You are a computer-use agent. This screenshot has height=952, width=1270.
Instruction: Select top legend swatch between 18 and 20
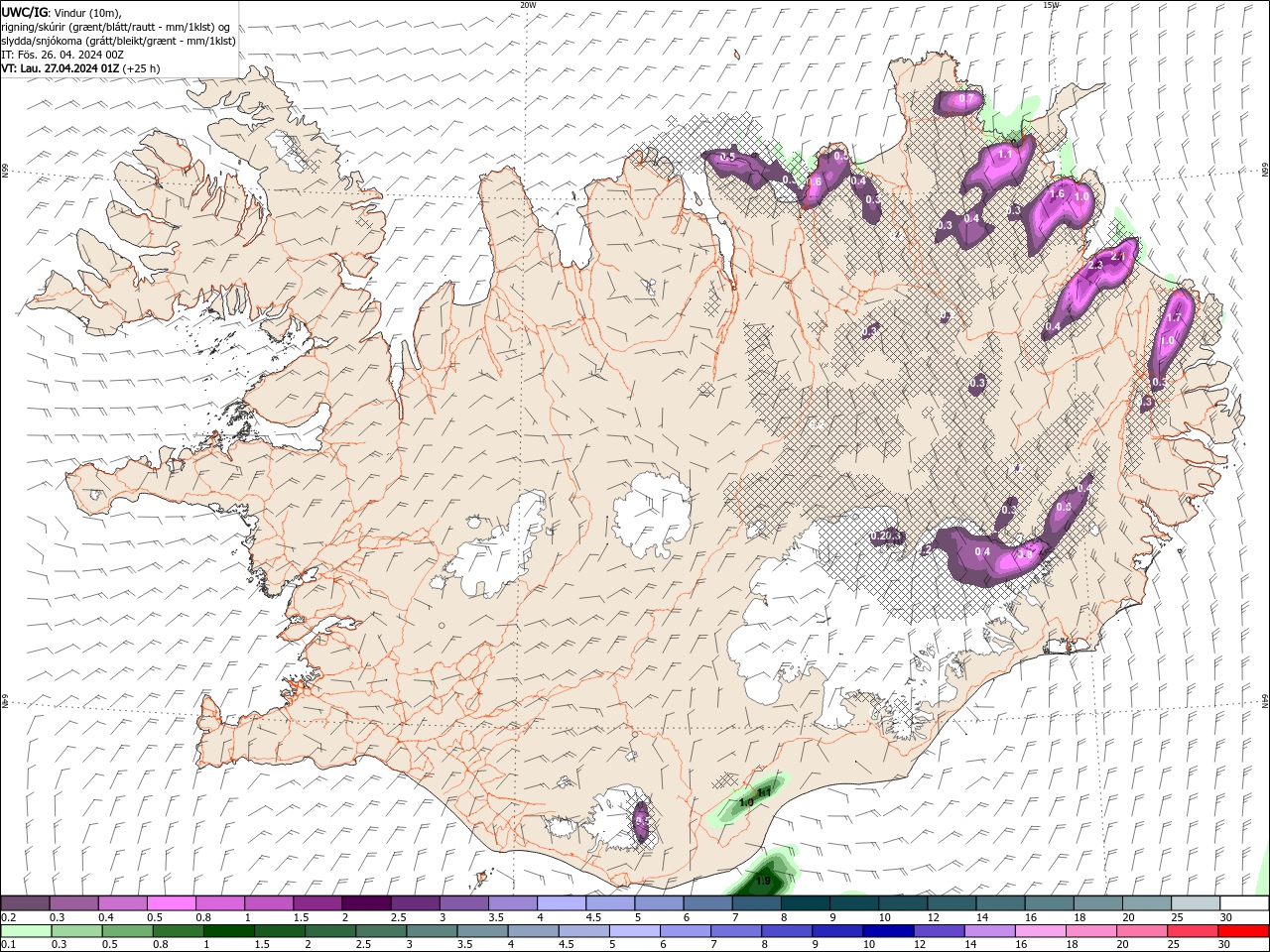(x=1098, y=903)
